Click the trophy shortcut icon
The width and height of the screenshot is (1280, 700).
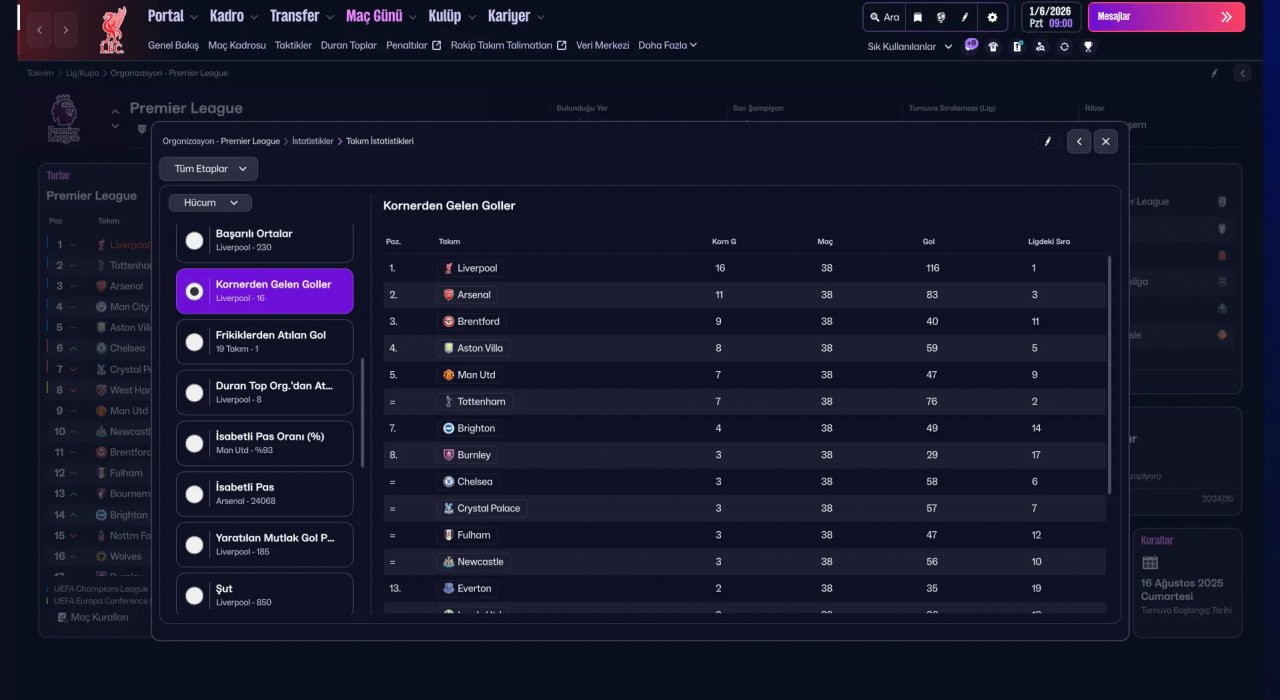pos(1088,46)
